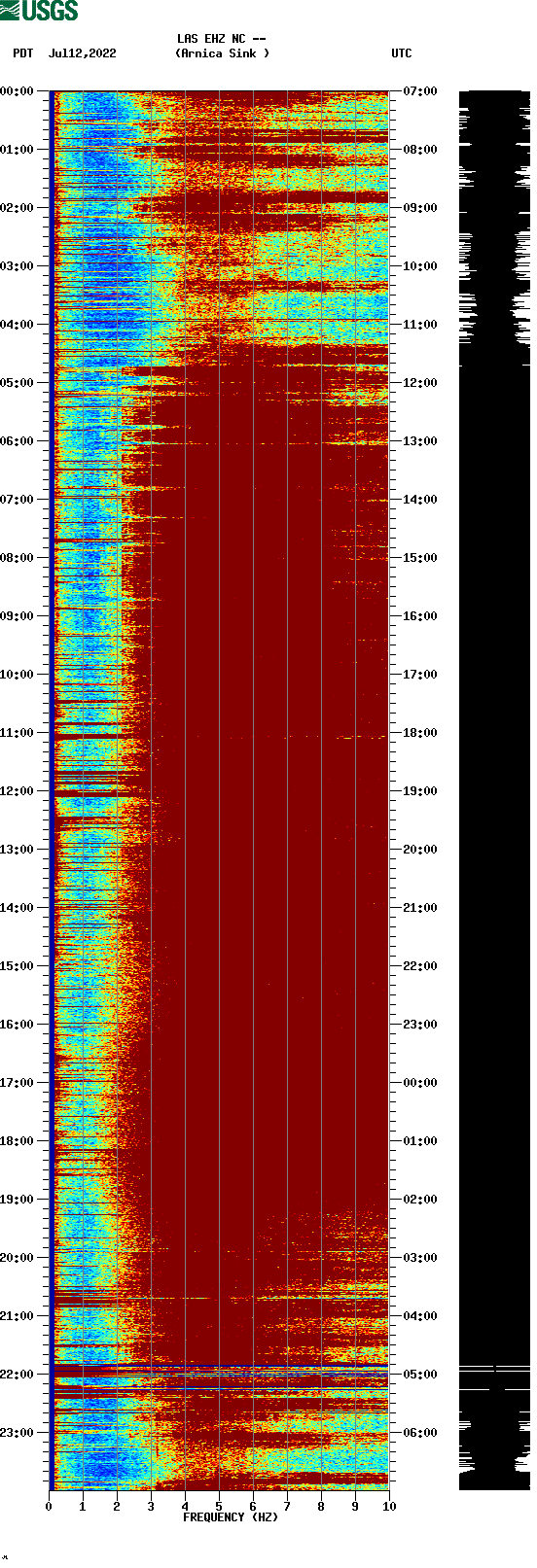
Task: Click the 2 Hz frequency tick label
Action: point(117,1507)
